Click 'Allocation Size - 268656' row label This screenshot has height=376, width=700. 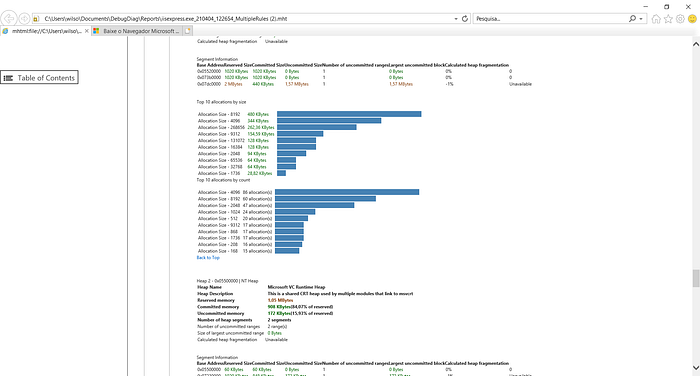point(221,127)
